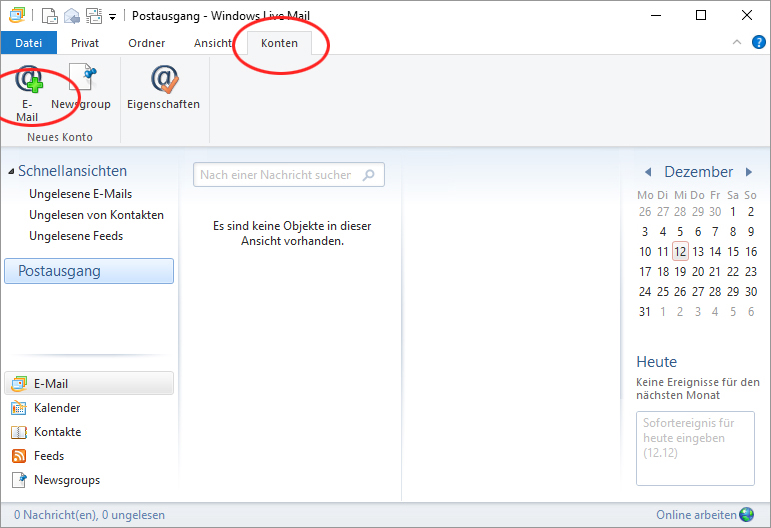
Task: Open Kontakte in the navigation pane
Action: tap(57, 432)
